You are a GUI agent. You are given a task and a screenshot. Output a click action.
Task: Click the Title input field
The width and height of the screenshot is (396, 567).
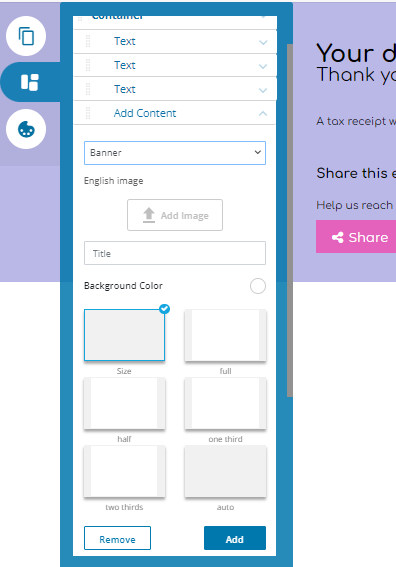[x=175, y=253]
